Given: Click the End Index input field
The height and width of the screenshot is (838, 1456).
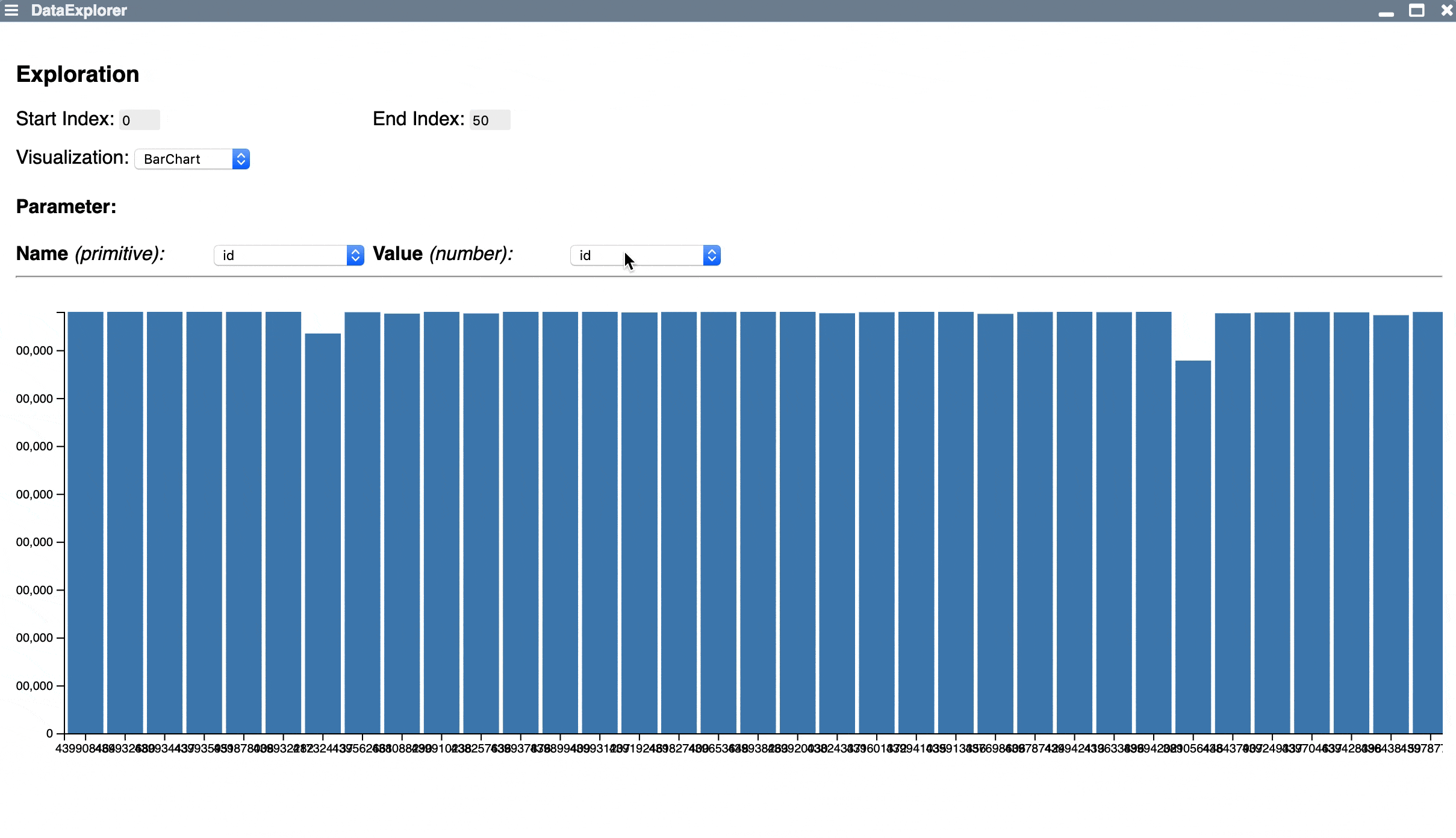Looking at the screenshot, I should [490, 120].
